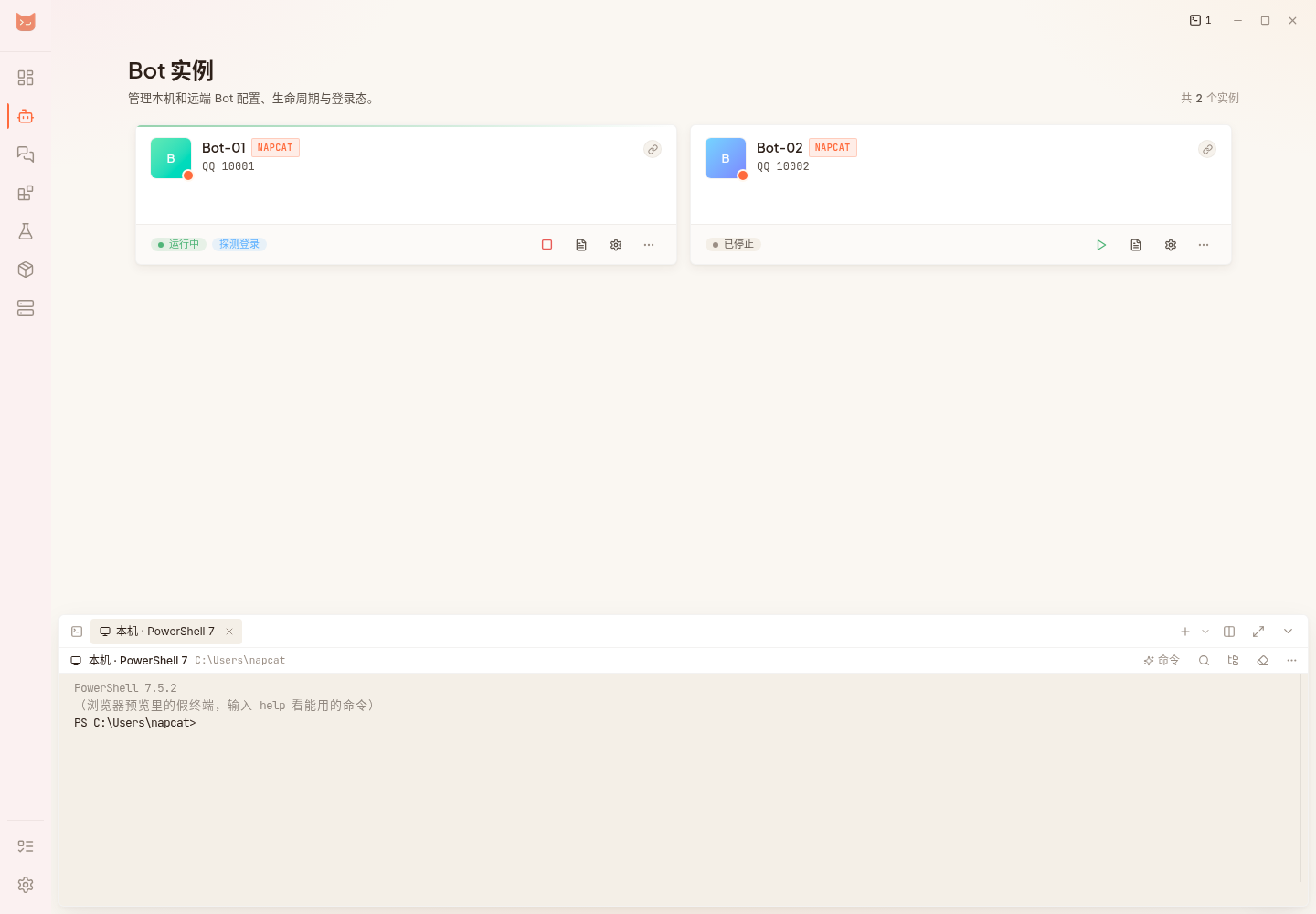Open terminal toolbar more options ellipsis
The height and width of the screenshot is (914, 1316).
(x=1291, y=660)
